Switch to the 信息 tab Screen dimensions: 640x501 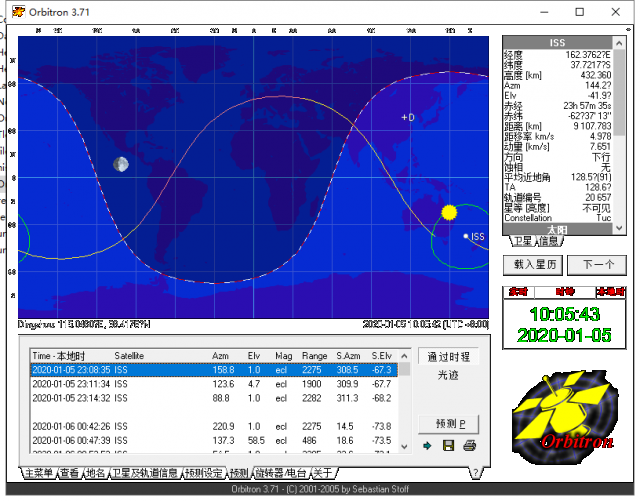coord(549,241)
